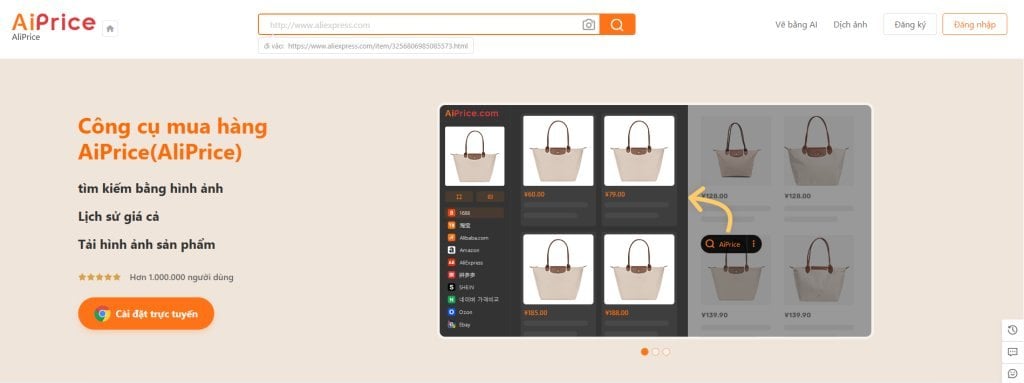Click the orange magnifier search button
Image resolution: width=1024 pixels, height=383 pixels.
pyautogui.click(x=616, y=25)
